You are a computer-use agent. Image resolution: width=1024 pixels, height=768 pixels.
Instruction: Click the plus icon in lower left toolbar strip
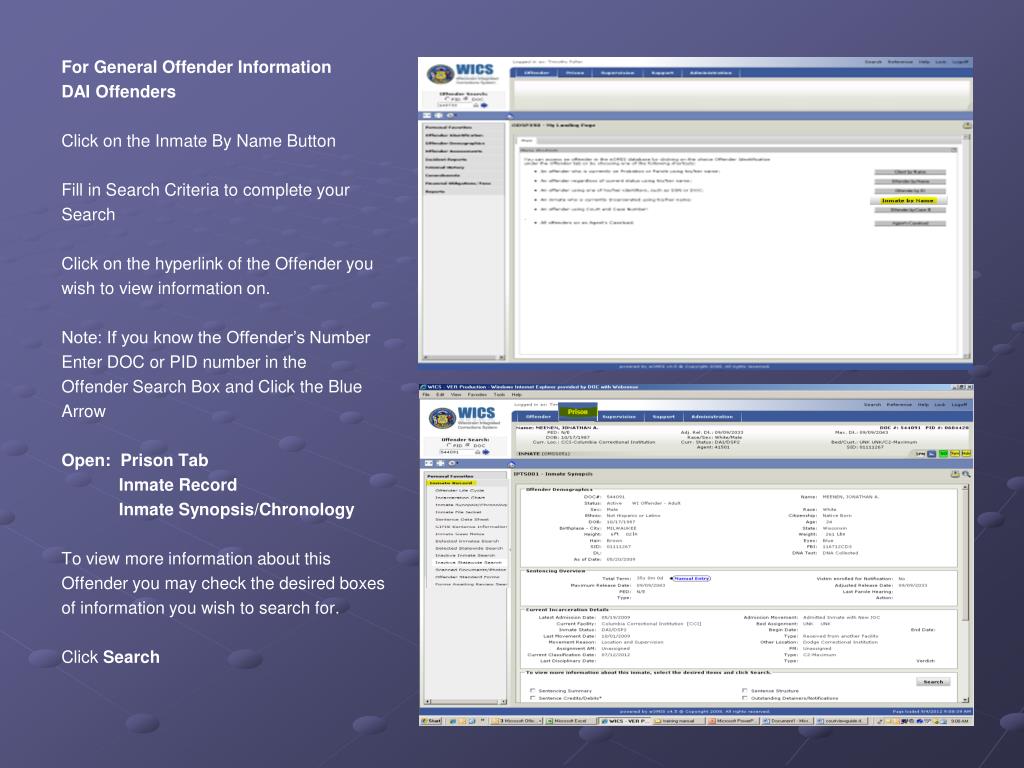click(x=440, y=463)
